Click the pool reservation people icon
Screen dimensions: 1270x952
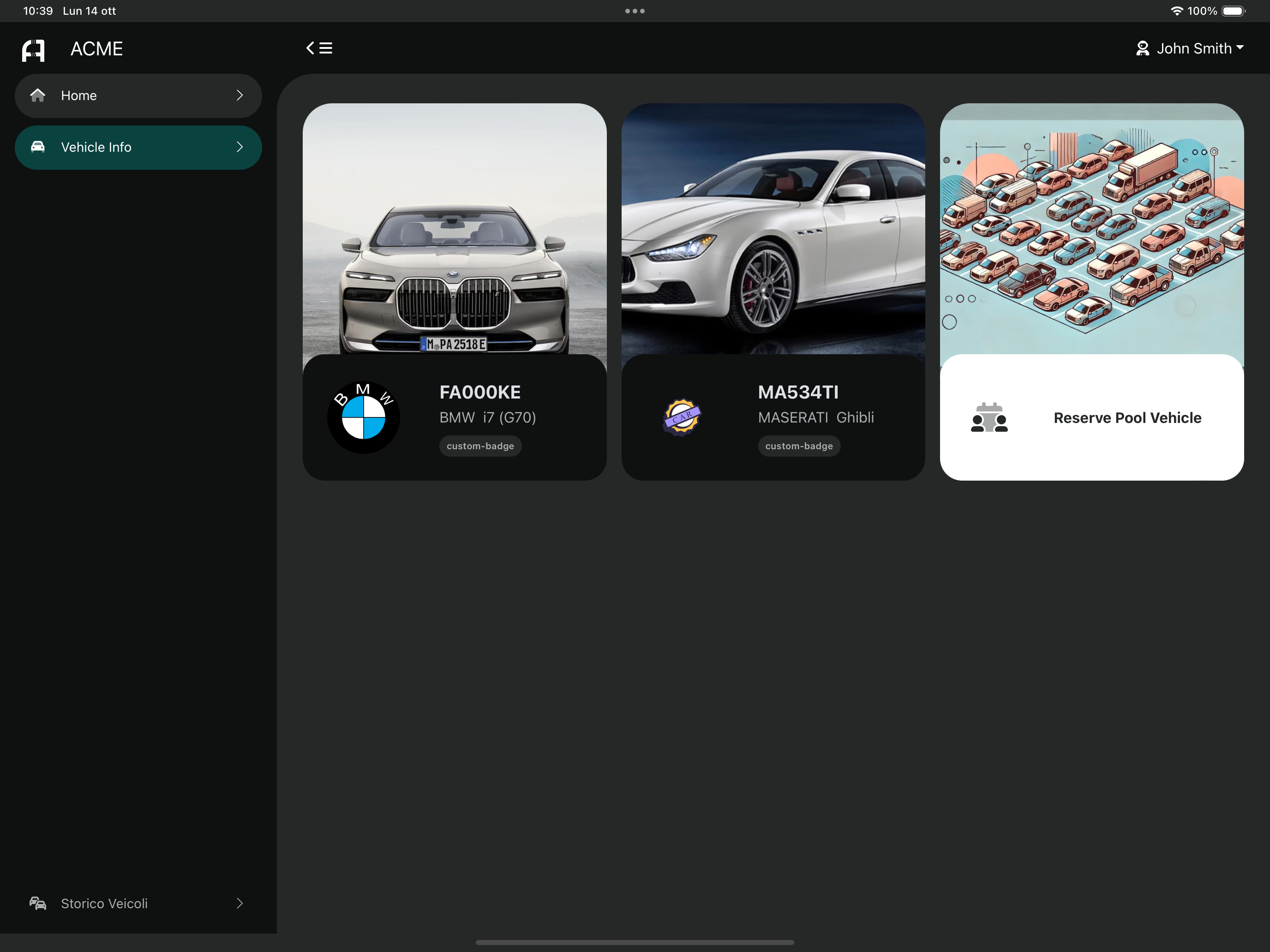pyautogui.click(x=989, y=417)
